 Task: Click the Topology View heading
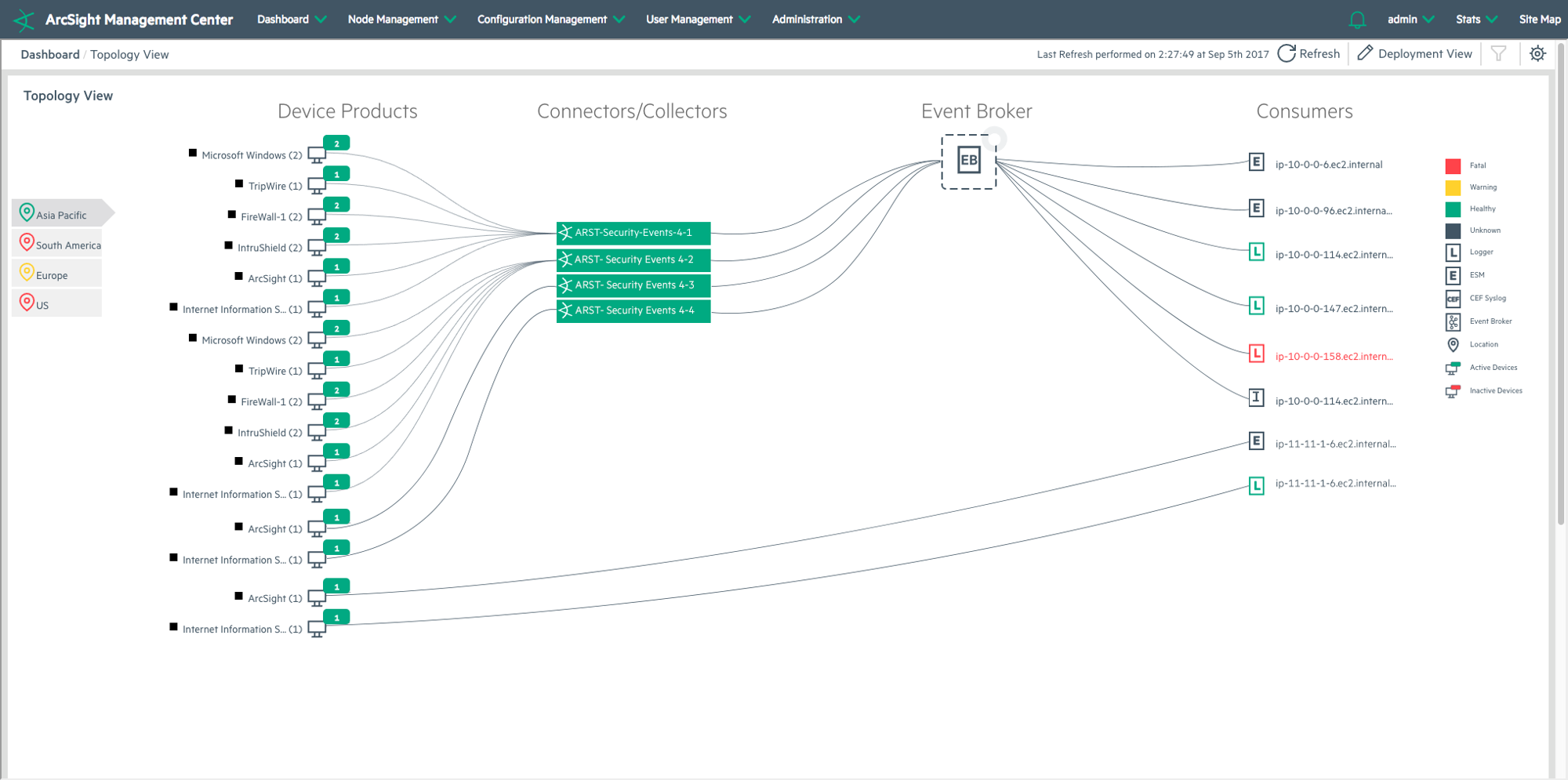coord(68,96)
